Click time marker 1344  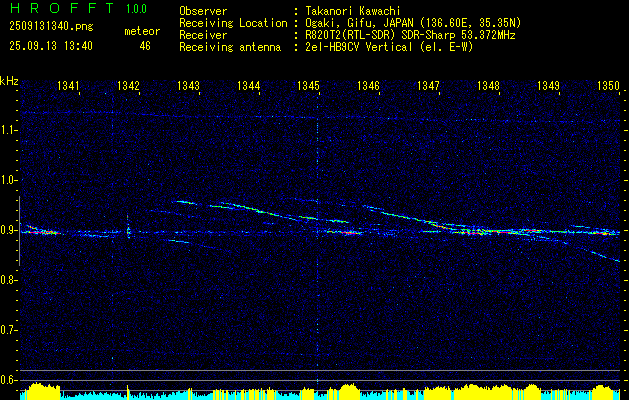[x=248, y=85]
